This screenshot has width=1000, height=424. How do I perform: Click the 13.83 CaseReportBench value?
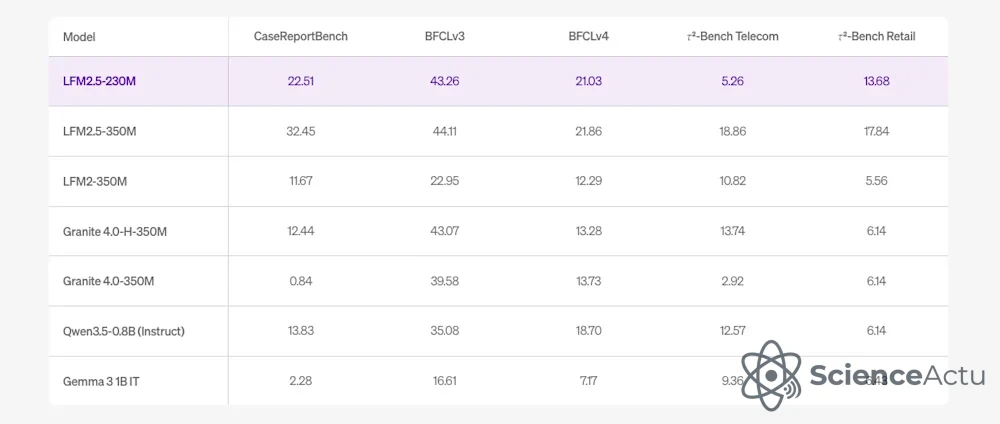(301, 331)
